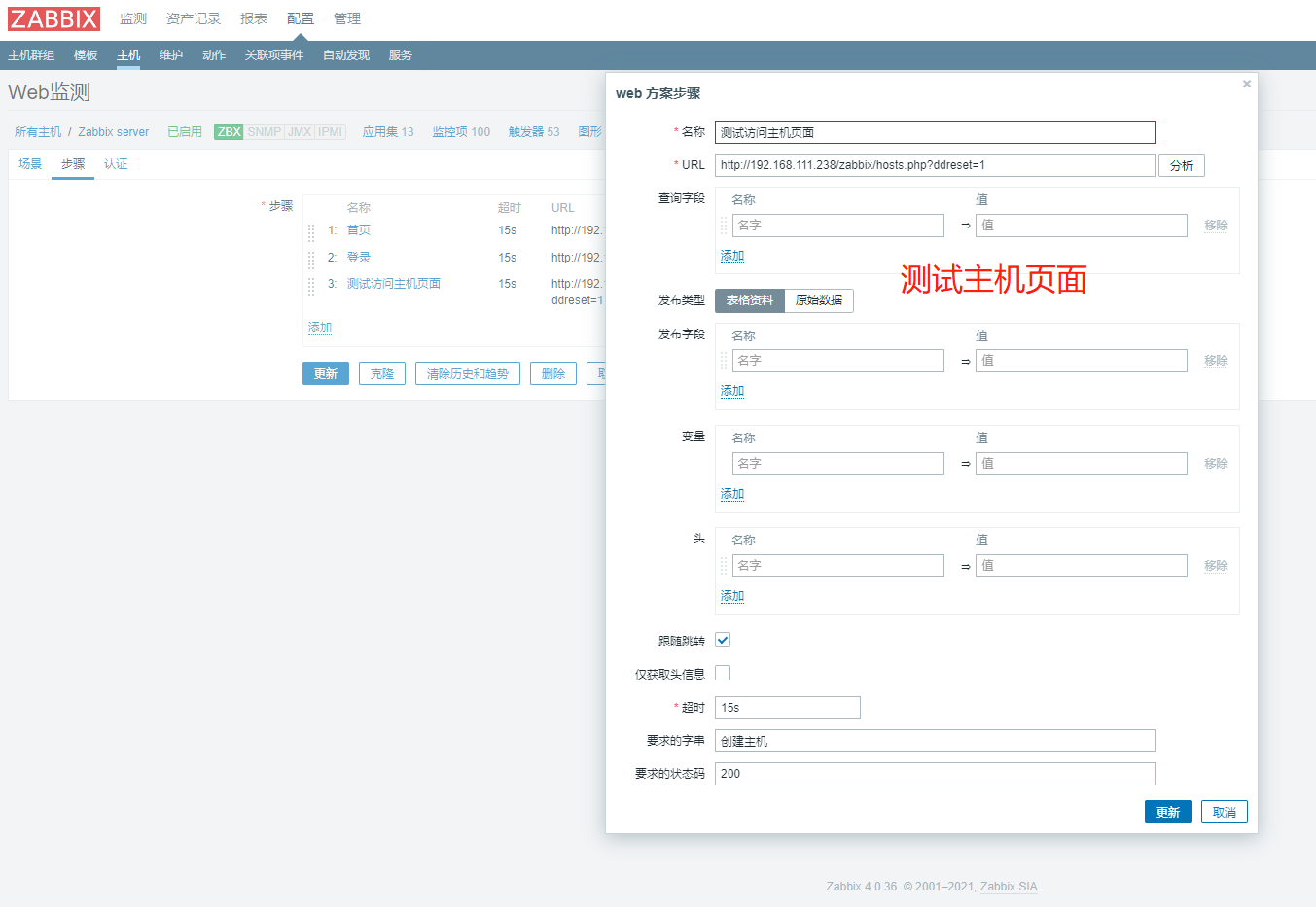Click drag handle in 头 row
Image resolution: width=1316 pixels, height=907 pixels.
point(724,566)
